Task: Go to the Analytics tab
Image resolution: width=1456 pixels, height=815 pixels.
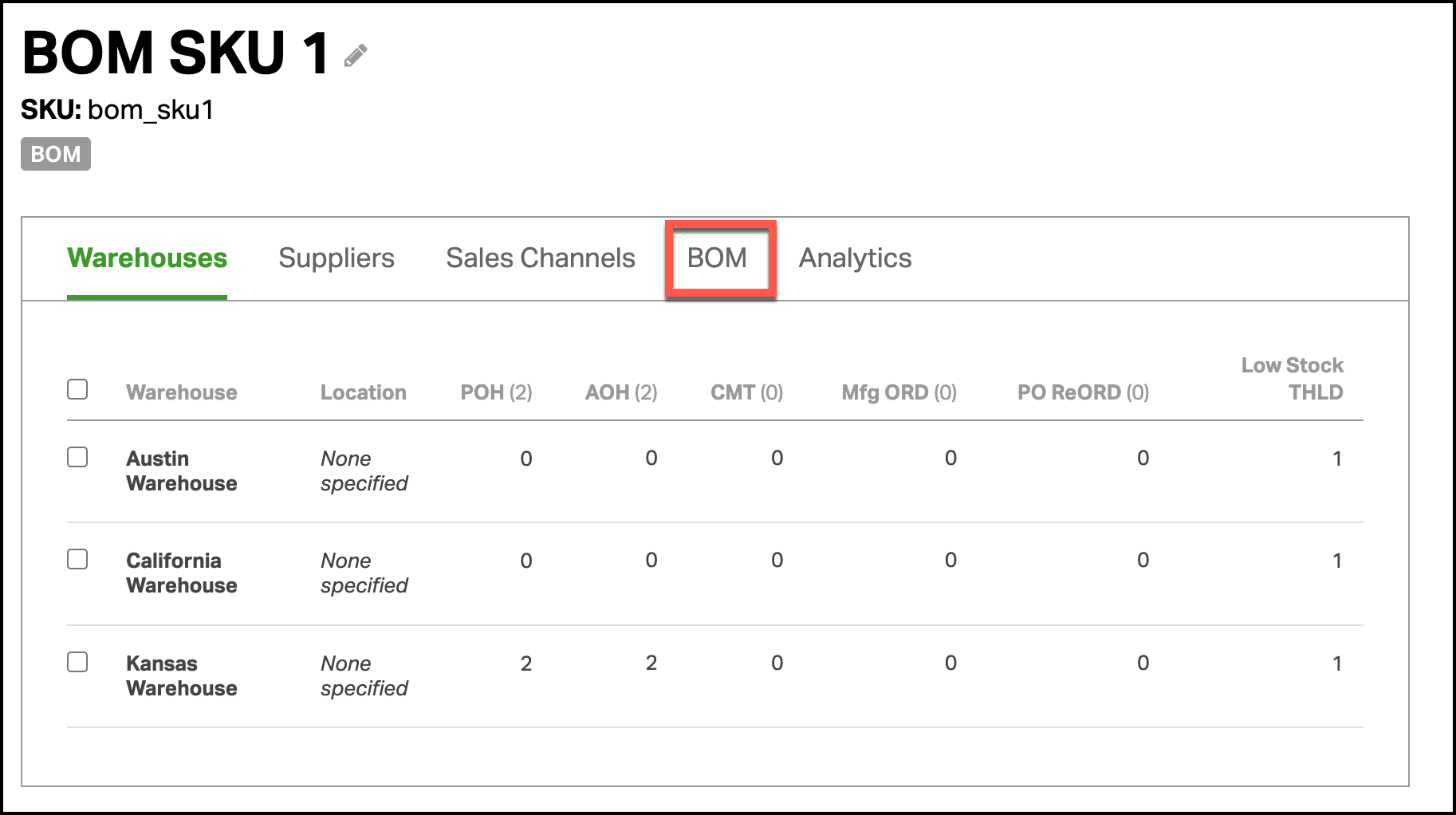Action: point(855,258)
